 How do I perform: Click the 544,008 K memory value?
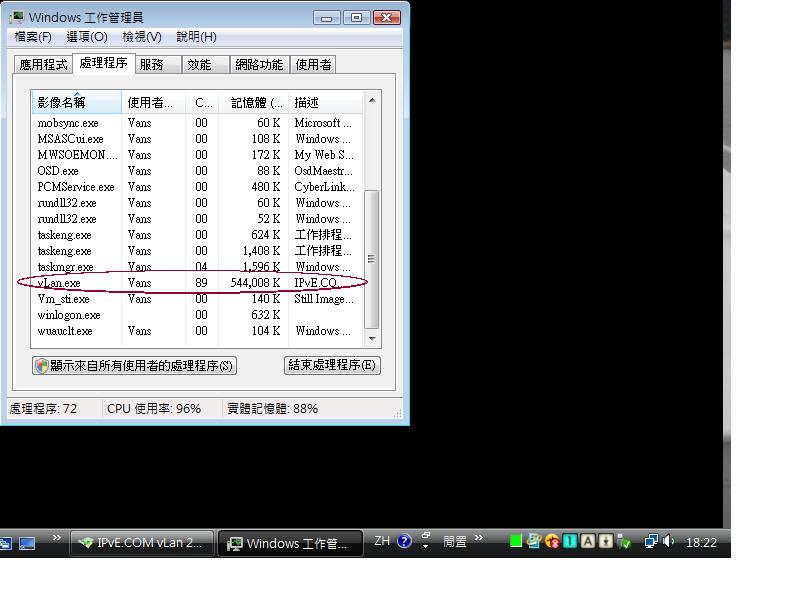pyautogui.click(x=255, y=283)
